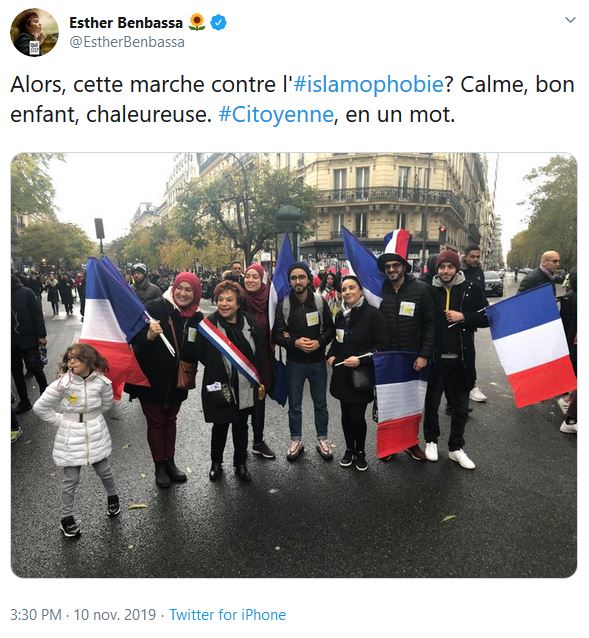
Task: Click the corner building with balconies in photo
Action: tap(390, 203)
